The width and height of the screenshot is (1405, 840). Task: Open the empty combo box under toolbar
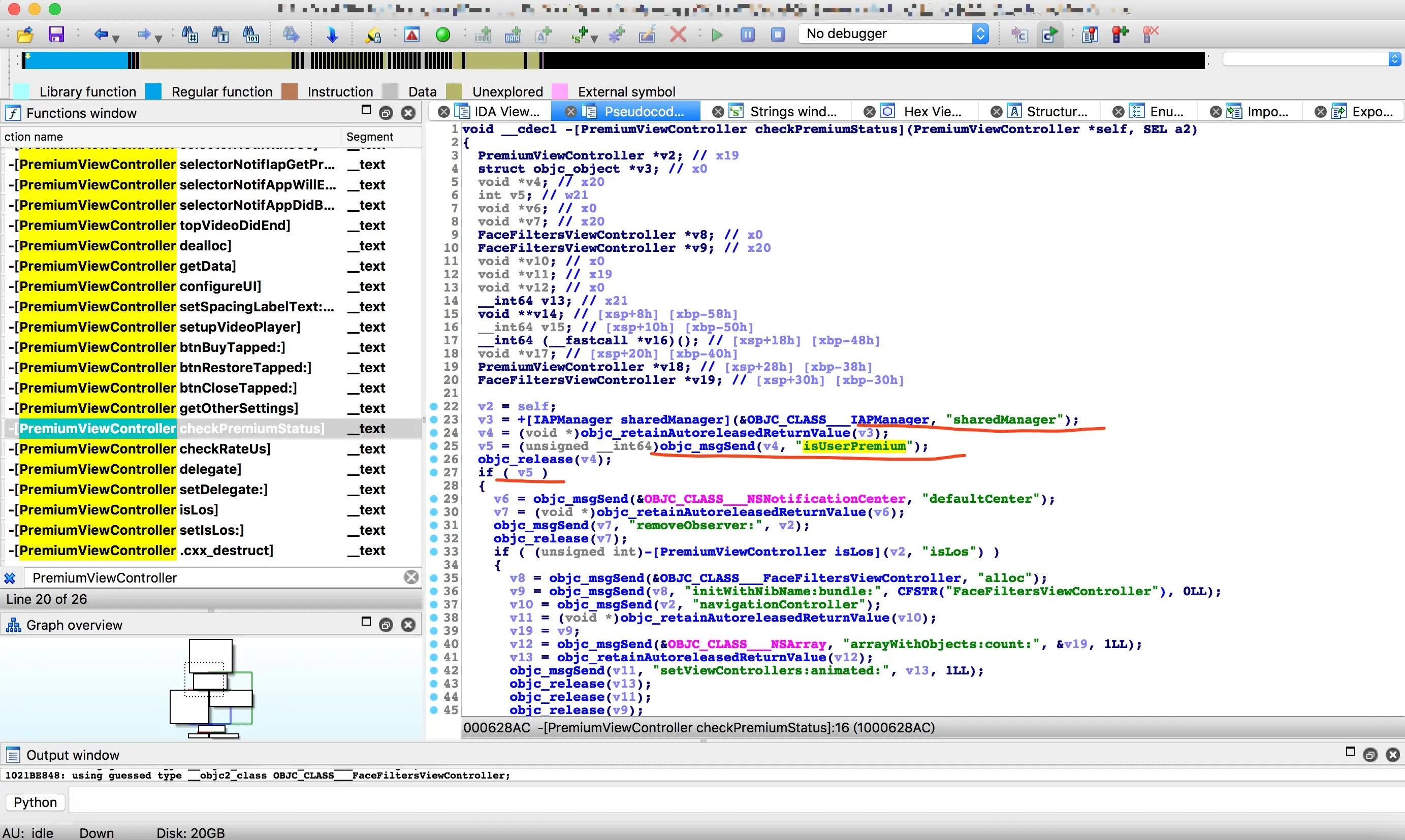pyautogui.click(x=1394, y=59)
